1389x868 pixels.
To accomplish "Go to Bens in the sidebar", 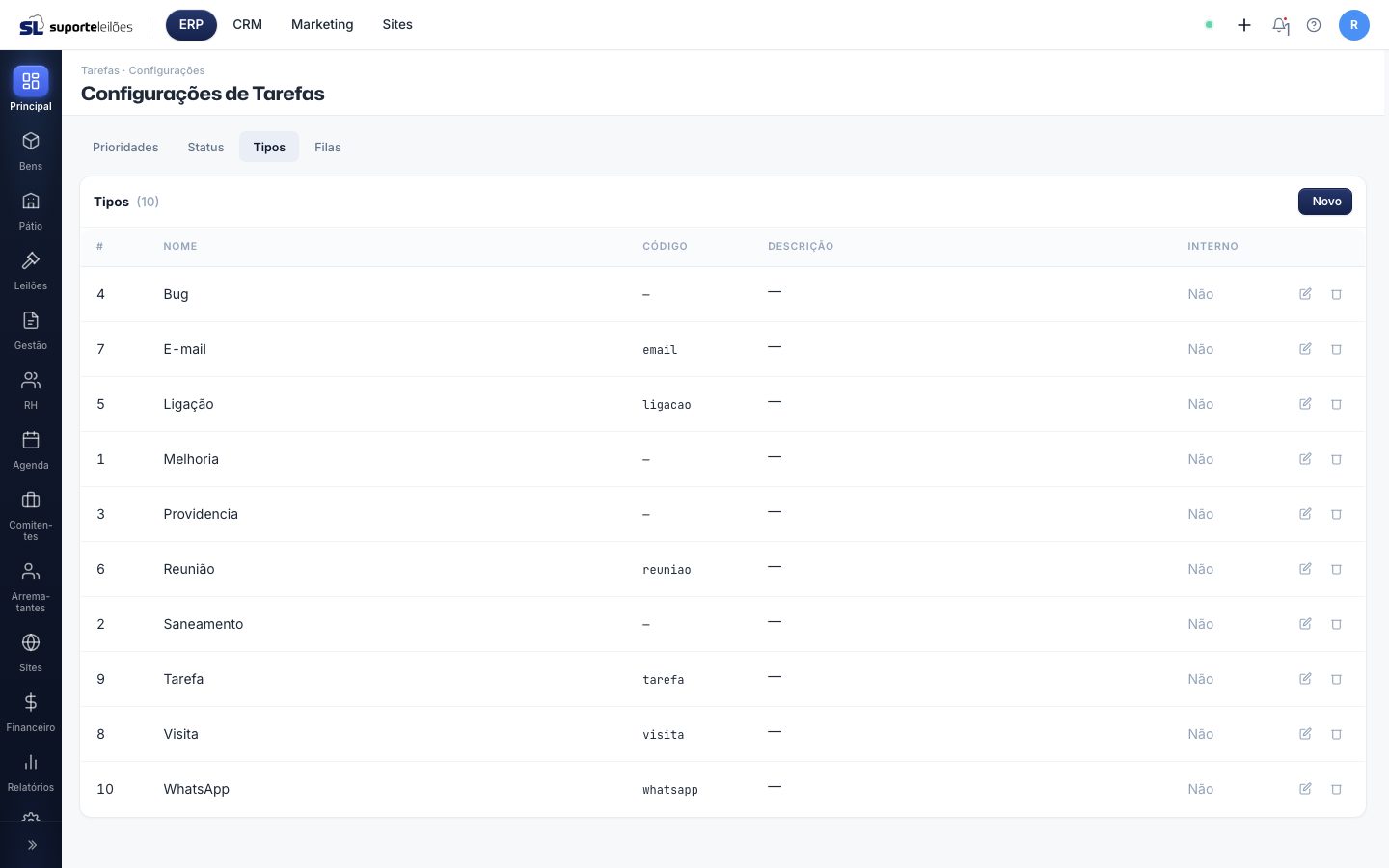I will coord(31,151).
